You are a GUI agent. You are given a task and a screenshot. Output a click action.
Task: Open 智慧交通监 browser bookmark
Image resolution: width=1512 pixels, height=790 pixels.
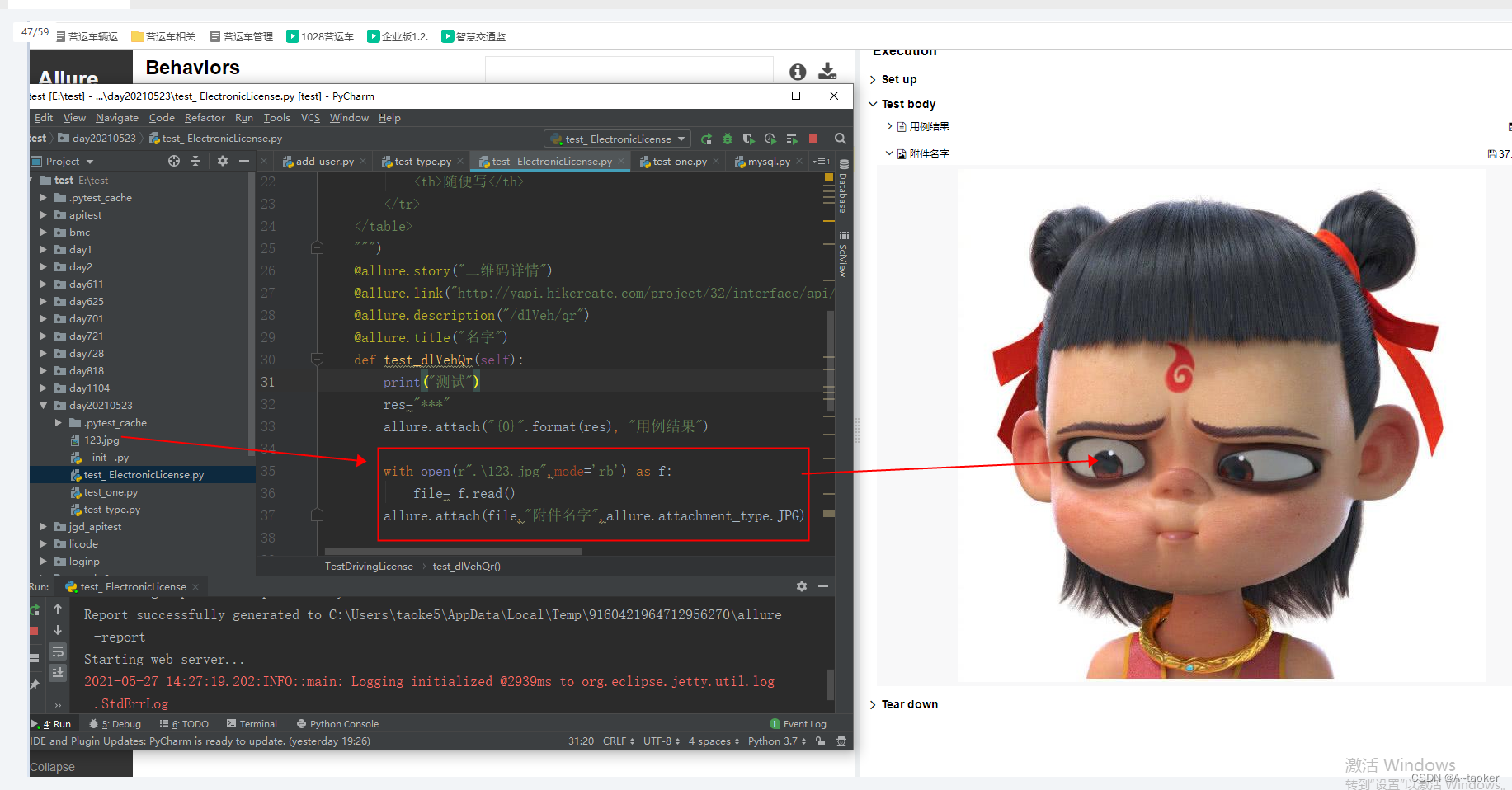[x=473, y=36]
